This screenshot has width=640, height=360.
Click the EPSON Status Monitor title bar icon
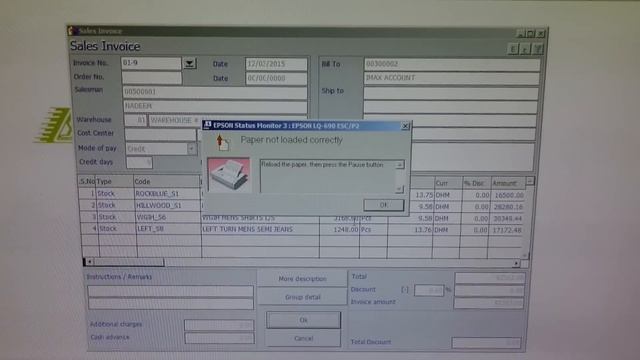[x=207, y=125]
